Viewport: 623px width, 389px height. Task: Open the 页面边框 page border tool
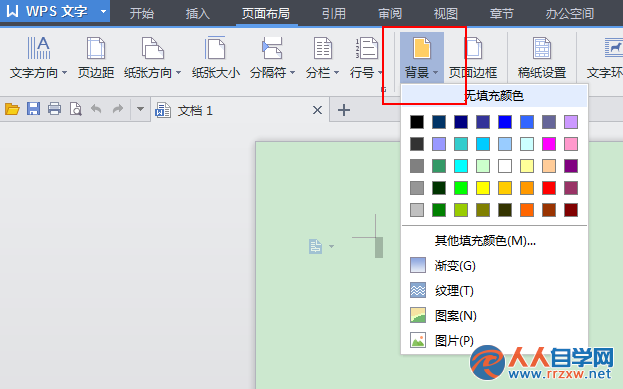[473, 58]
